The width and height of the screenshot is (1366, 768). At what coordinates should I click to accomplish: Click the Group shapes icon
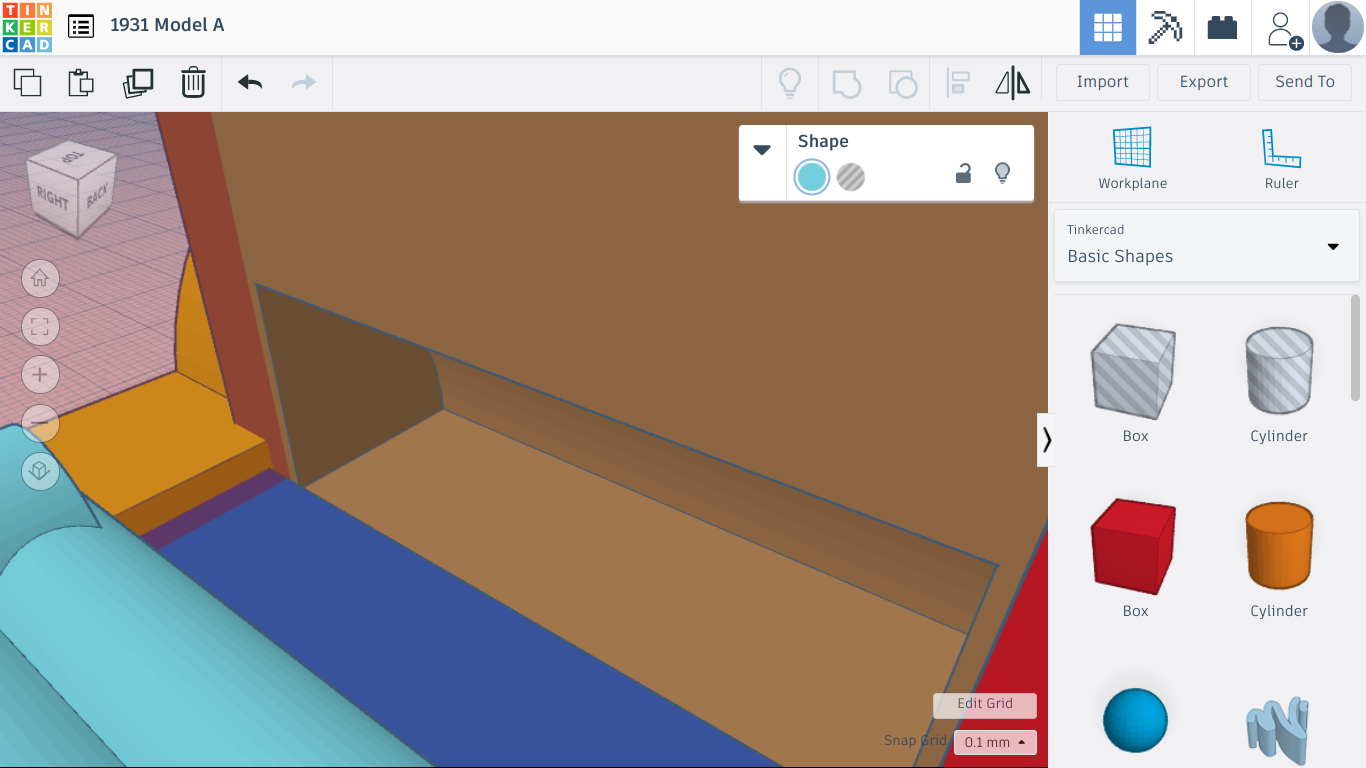(847, 83)
